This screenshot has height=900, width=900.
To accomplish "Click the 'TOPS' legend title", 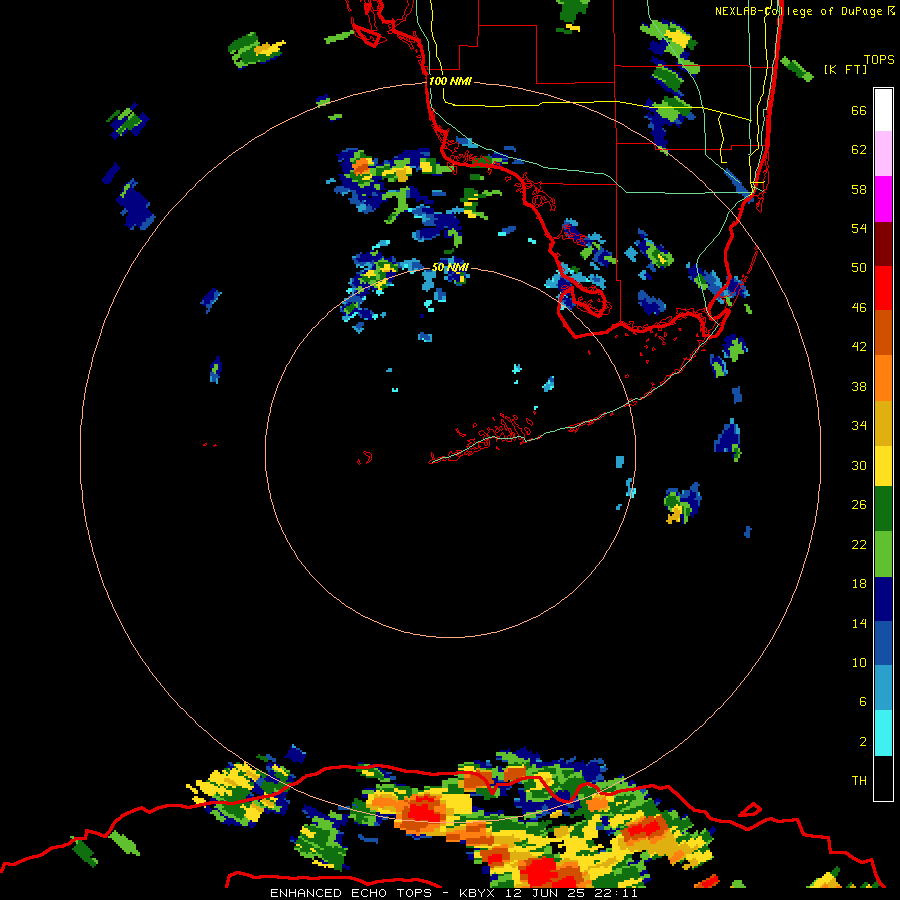I will click(x=879, y=60).
